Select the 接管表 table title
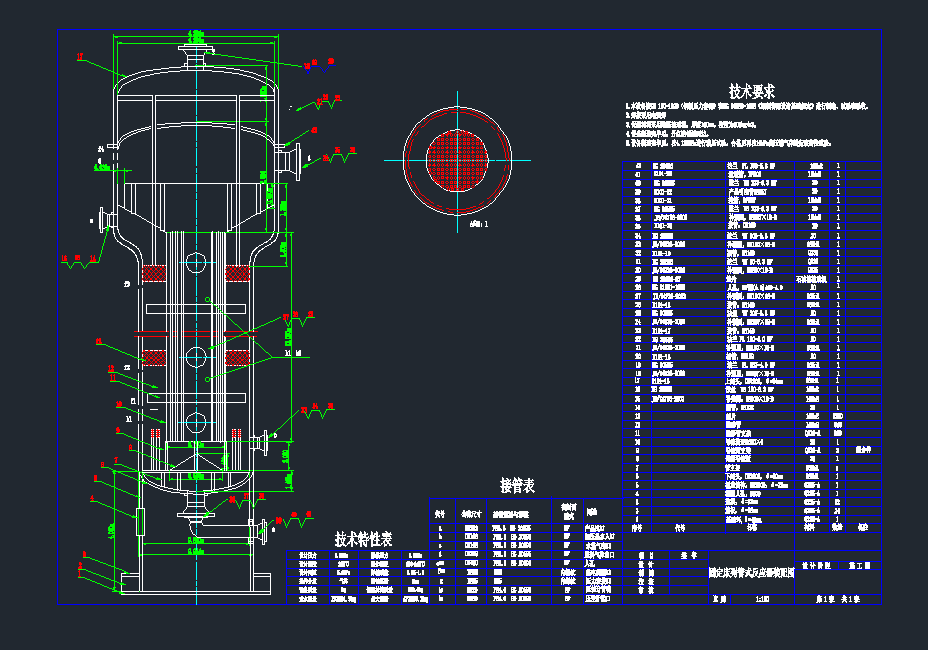 517,486
